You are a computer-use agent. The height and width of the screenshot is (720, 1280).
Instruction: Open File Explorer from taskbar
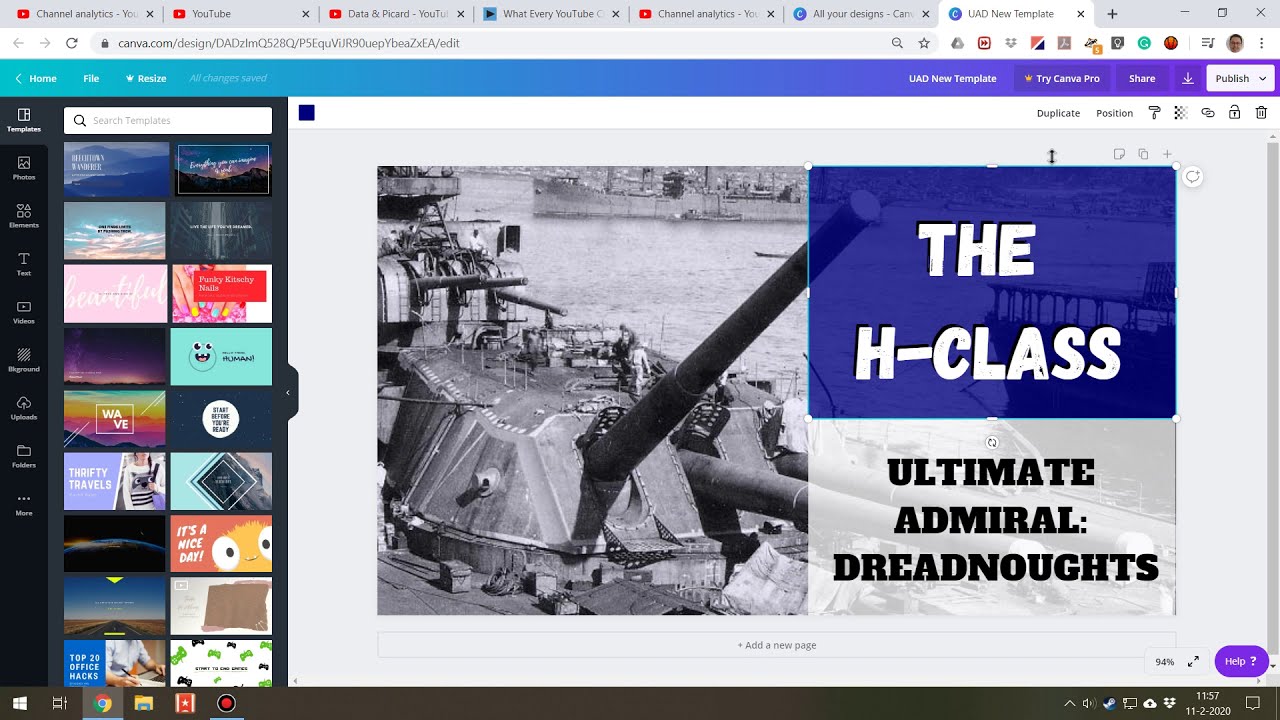[x=143, y=703]
